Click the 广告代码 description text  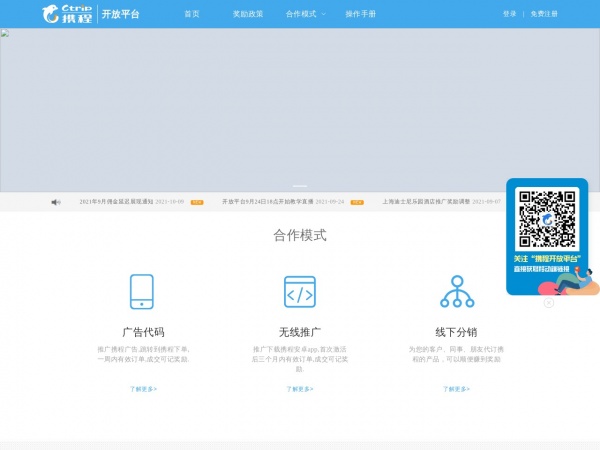[143, 354]
